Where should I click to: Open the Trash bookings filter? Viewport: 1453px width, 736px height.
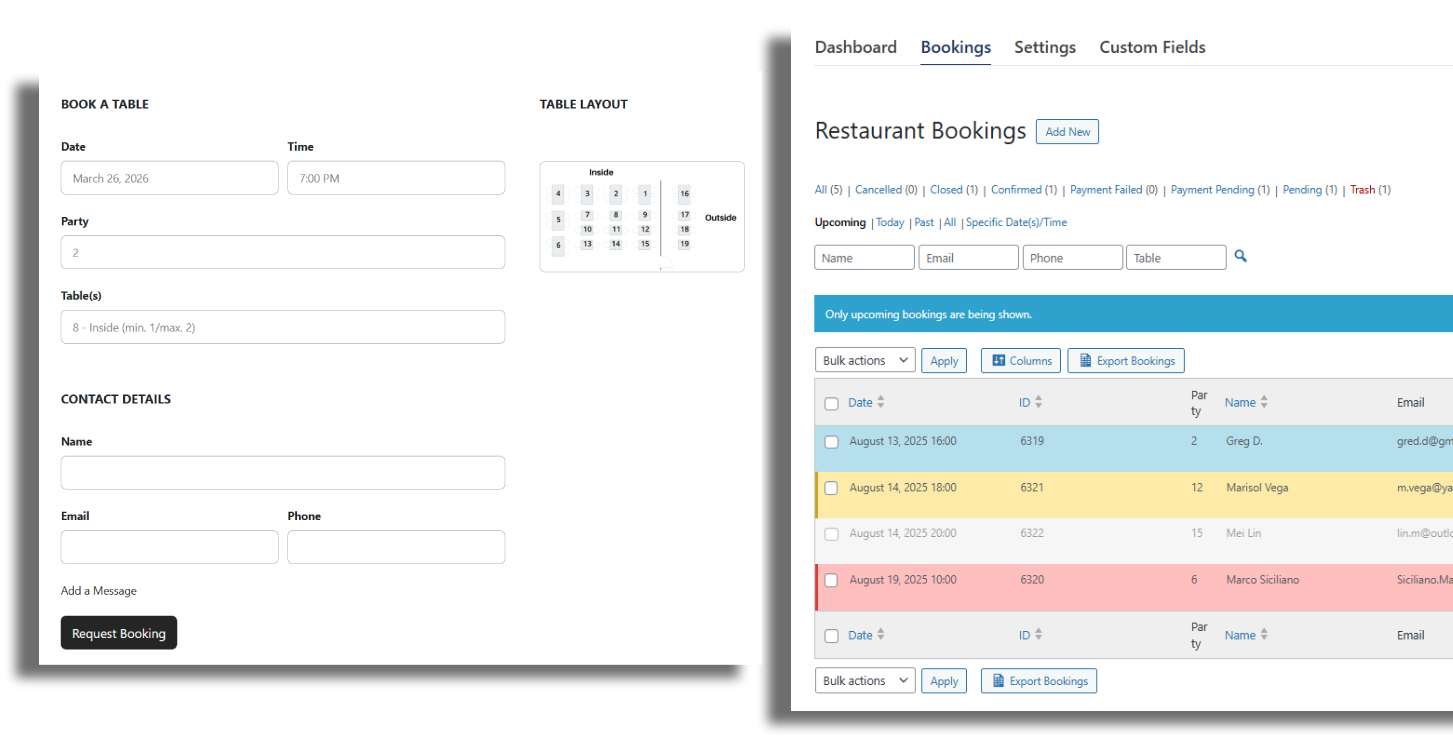tap(1361, 189)
